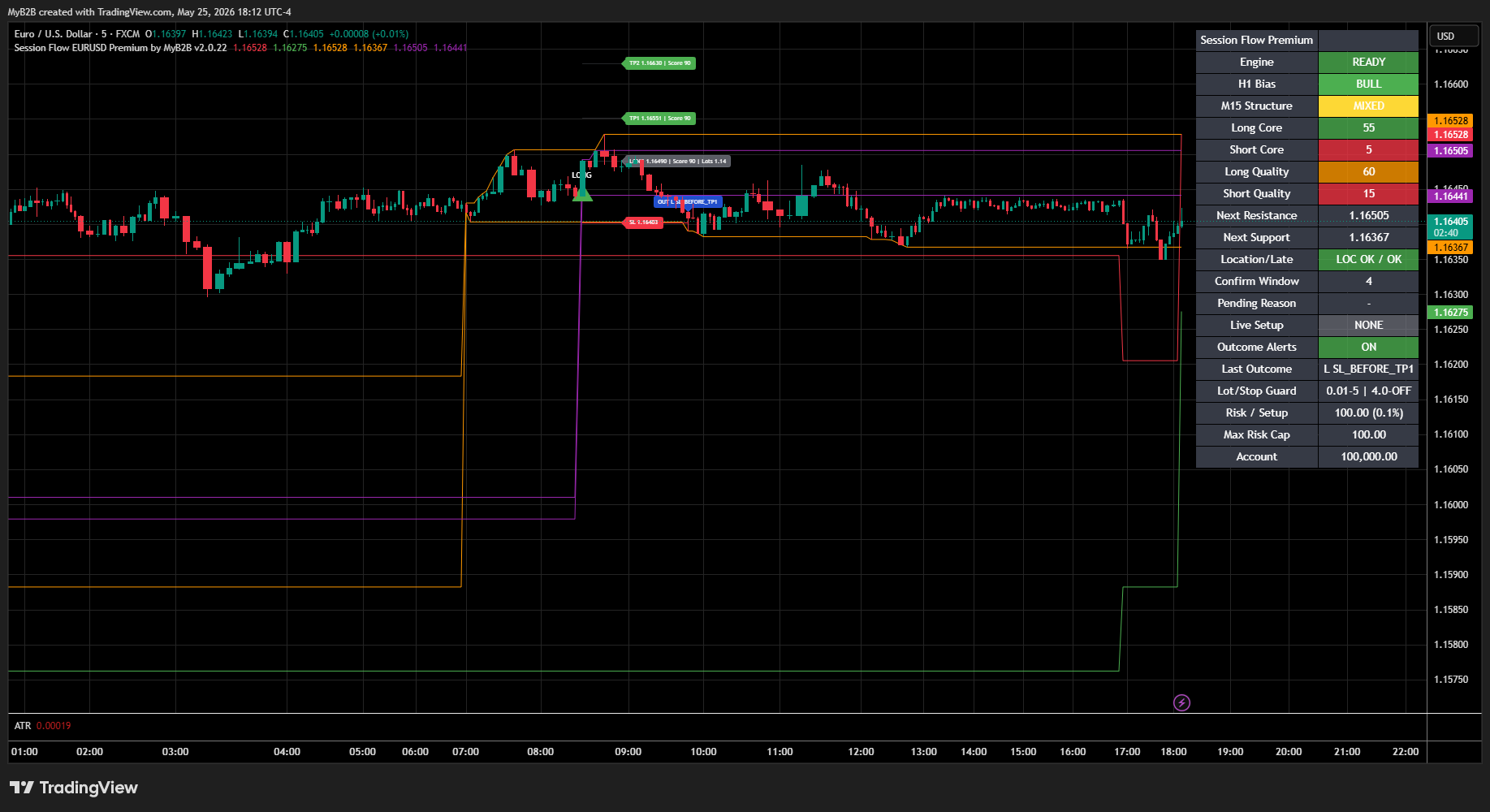This screenshot has height=812, width=1490.
Task: Click the Session Flow Premium table header
Action: pyautogui.click(x=1256, y=40)
